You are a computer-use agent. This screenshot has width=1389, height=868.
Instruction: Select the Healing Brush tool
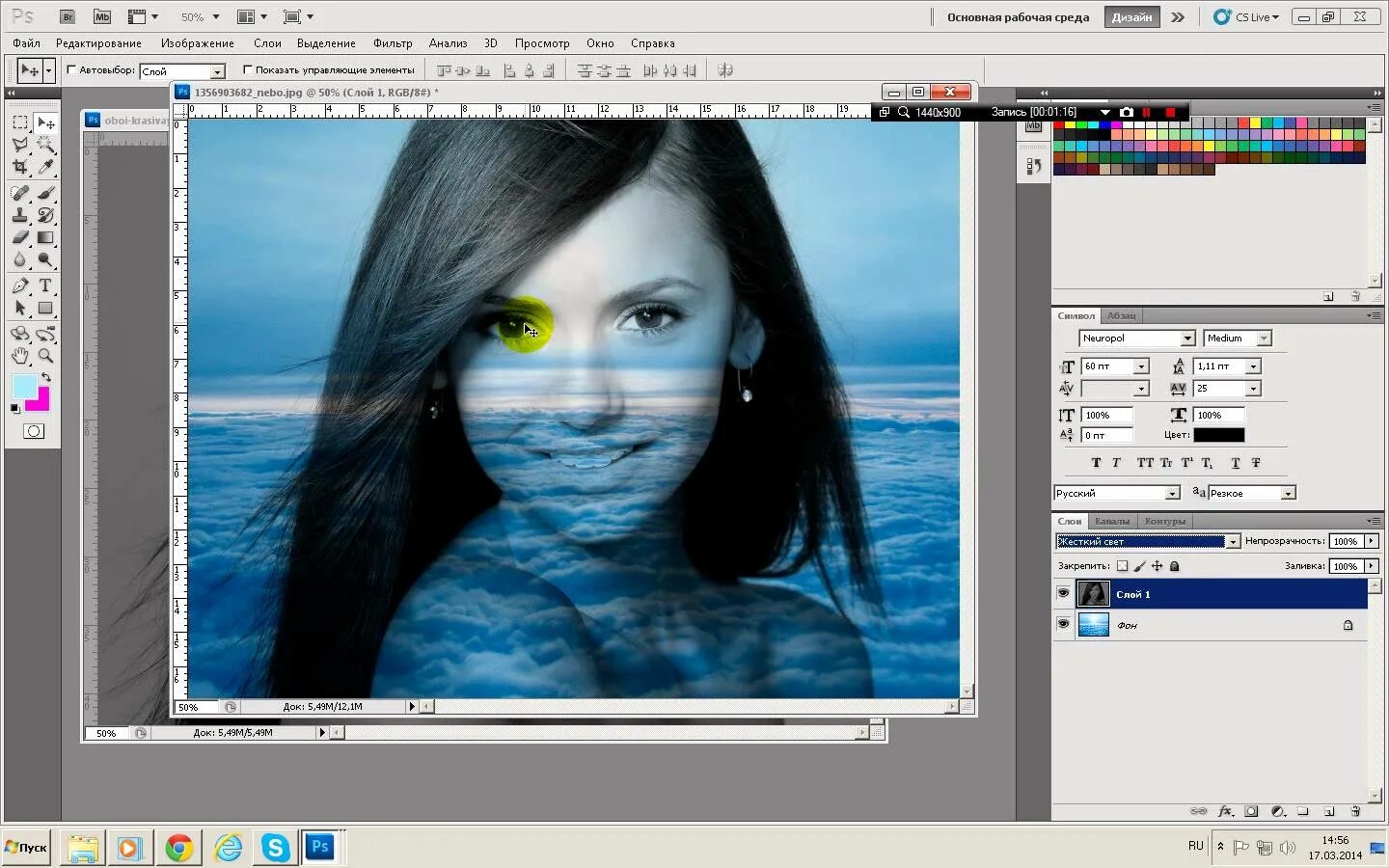tap(20, 193)
